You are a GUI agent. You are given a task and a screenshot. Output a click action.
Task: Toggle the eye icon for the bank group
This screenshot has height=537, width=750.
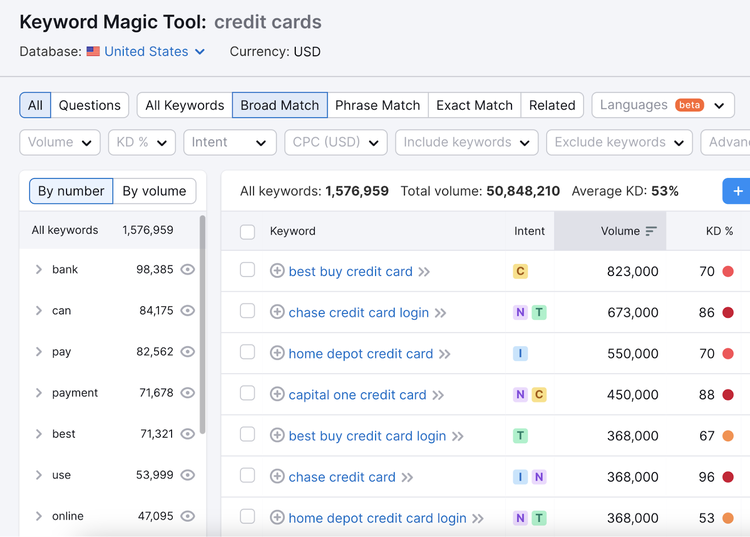click(188, 270)
